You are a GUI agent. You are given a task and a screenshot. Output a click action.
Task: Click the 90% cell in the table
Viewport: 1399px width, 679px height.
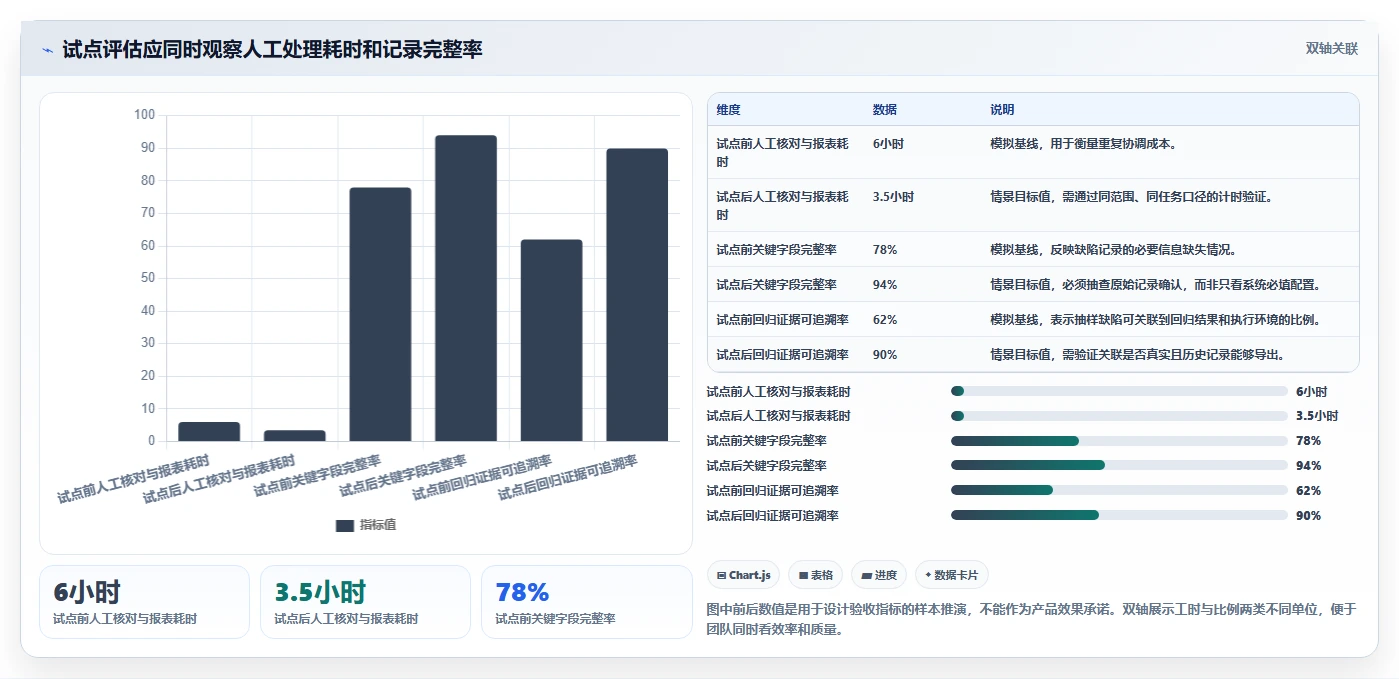pyautogui.click(x=884, y=354)
